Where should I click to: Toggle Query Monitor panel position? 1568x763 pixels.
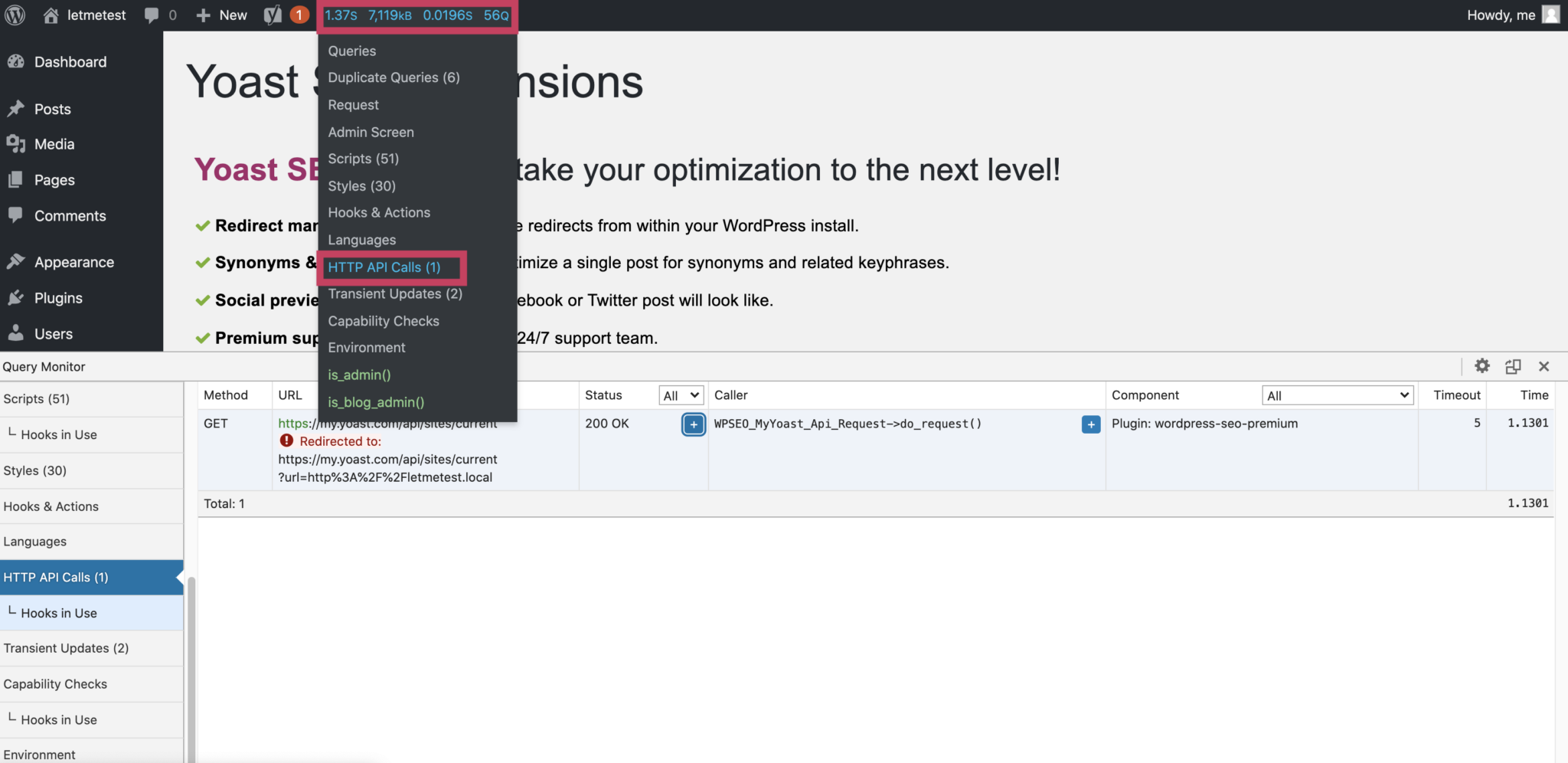1514,366
